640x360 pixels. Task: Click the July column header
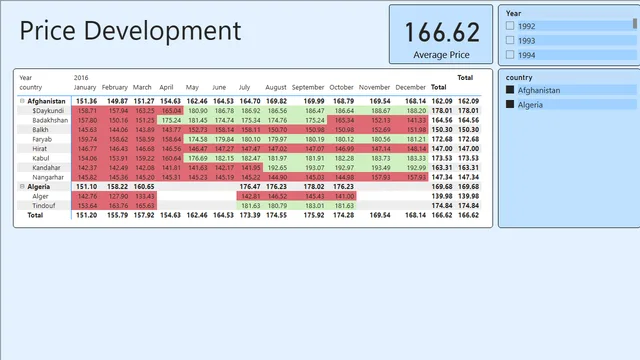(x=244, y=87)
